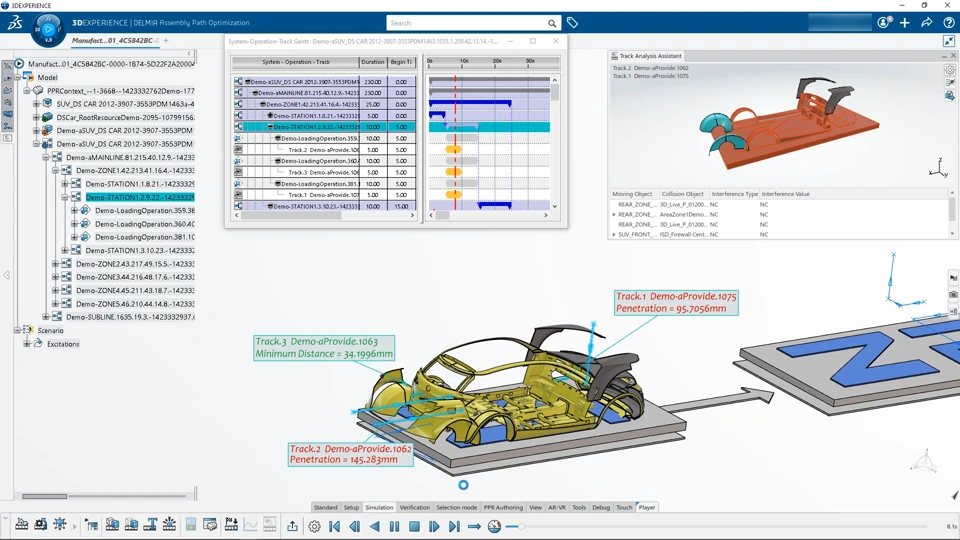
Task: Click the third simulation toolbar network icon
Action: tap(60, 524)
